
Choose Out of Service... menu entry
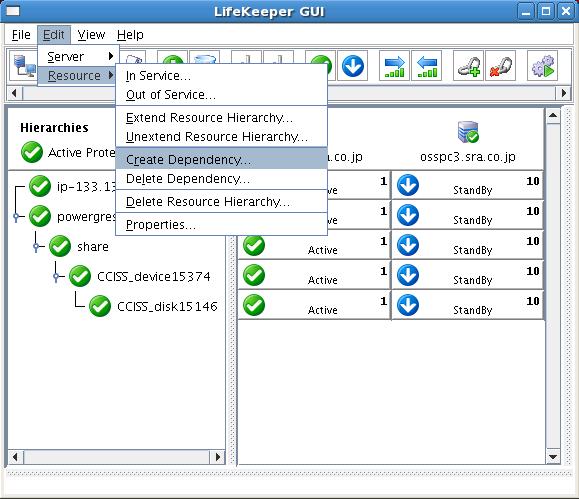click(222, 95)
